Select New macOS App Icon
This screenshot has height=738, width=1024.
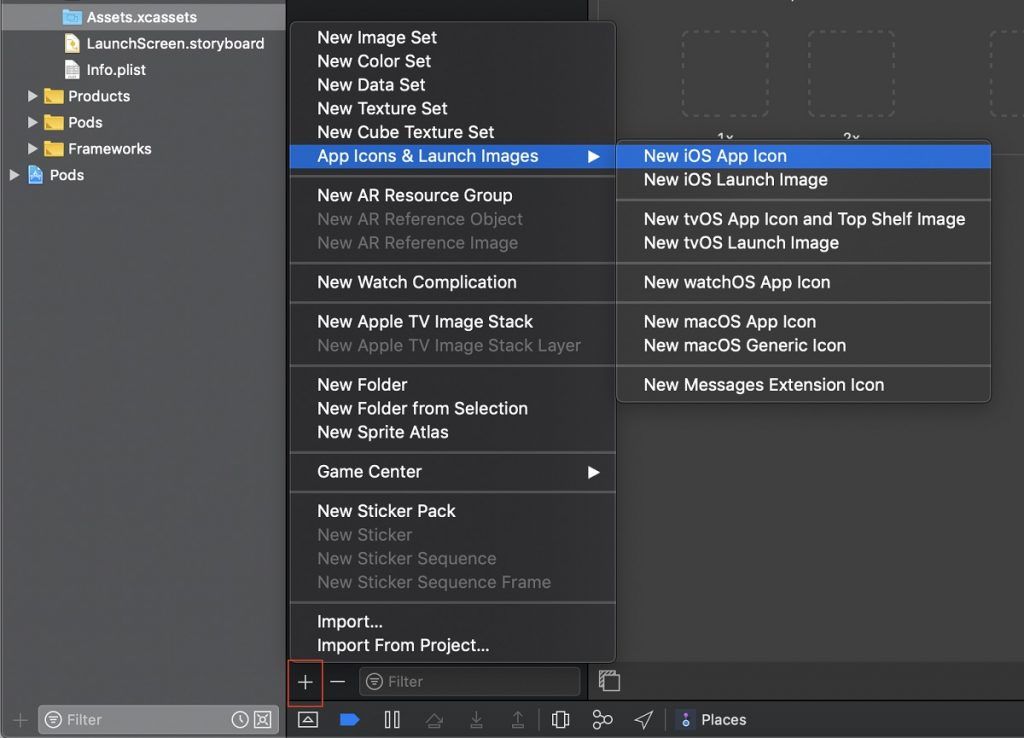tap(803, 321)
